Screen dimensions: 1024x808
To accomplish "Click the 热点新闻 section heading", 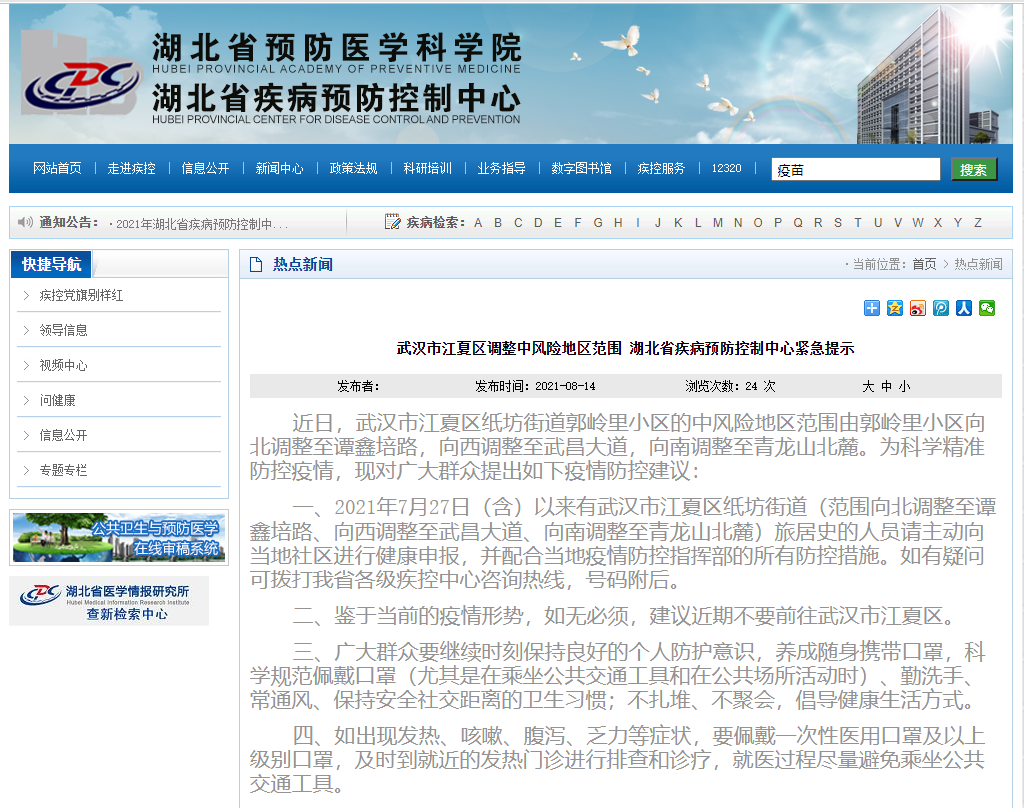I will [302, 264].
